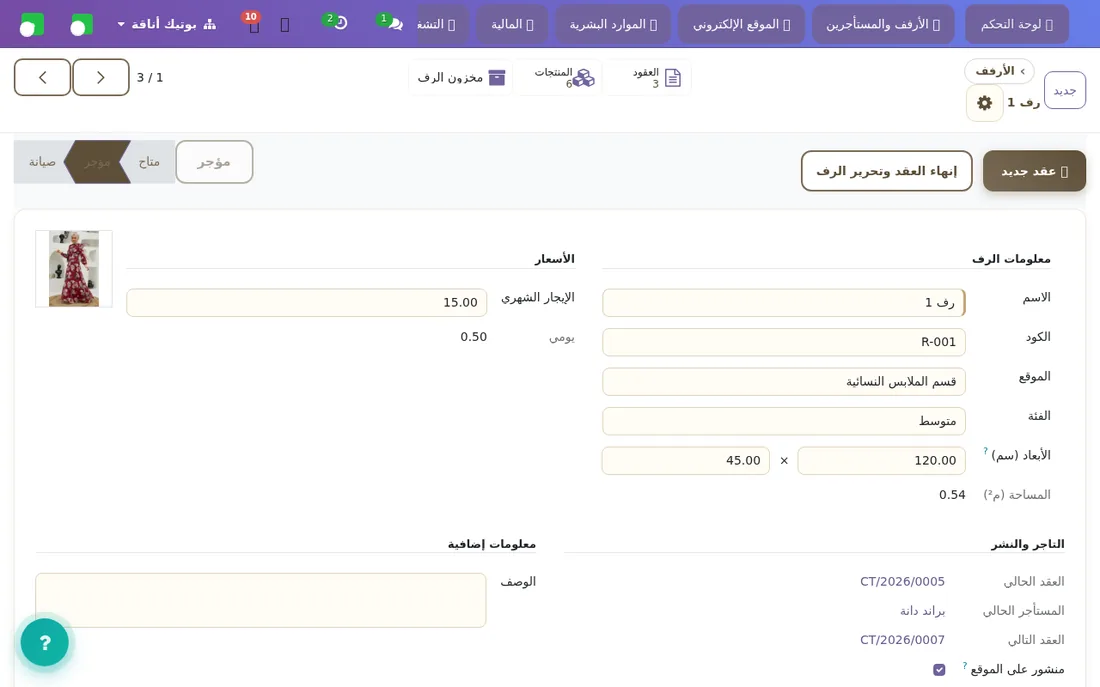This screenshot has width=1100, height=687.
Task: Open next contract CT/2026/0007 link
Action: pos(902,640)
